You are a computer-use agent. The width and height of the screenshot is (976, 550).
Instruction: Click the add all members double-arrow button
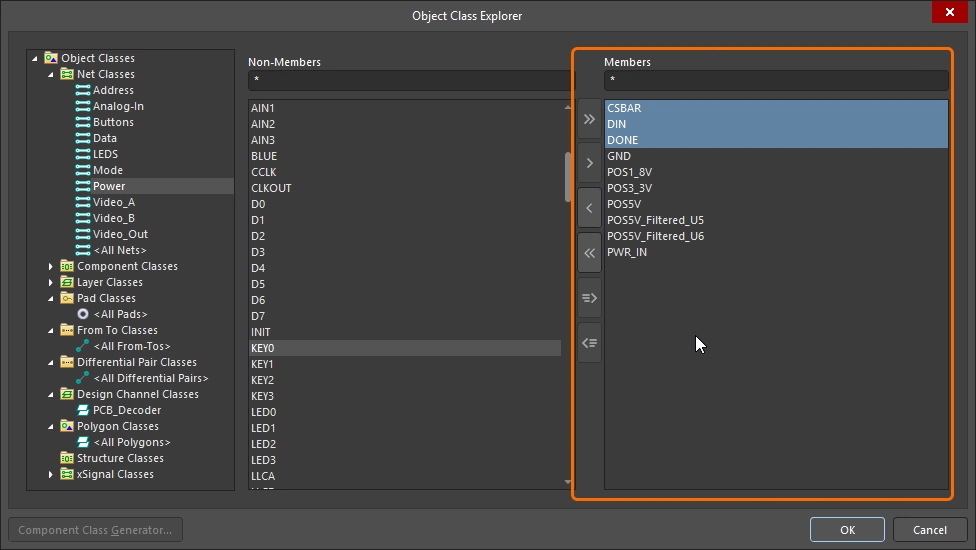(589, 119)
